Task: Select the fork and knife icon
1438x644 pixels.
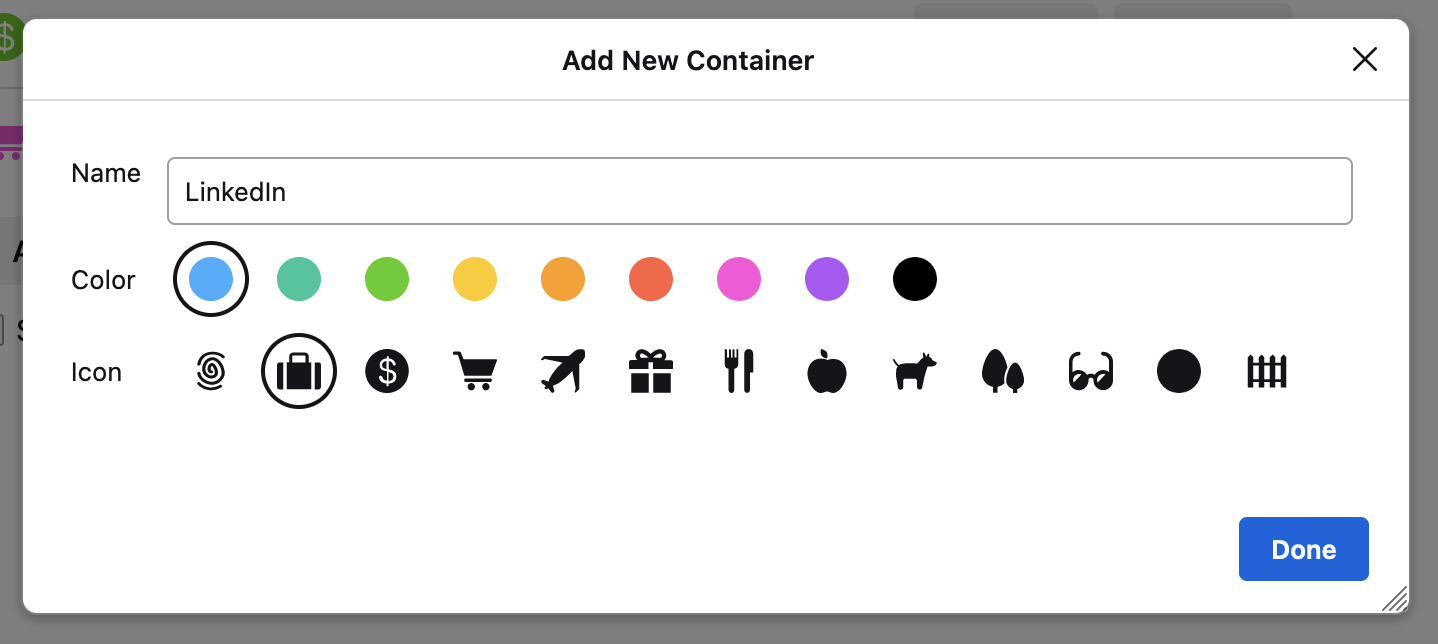Action: (739, 372)
